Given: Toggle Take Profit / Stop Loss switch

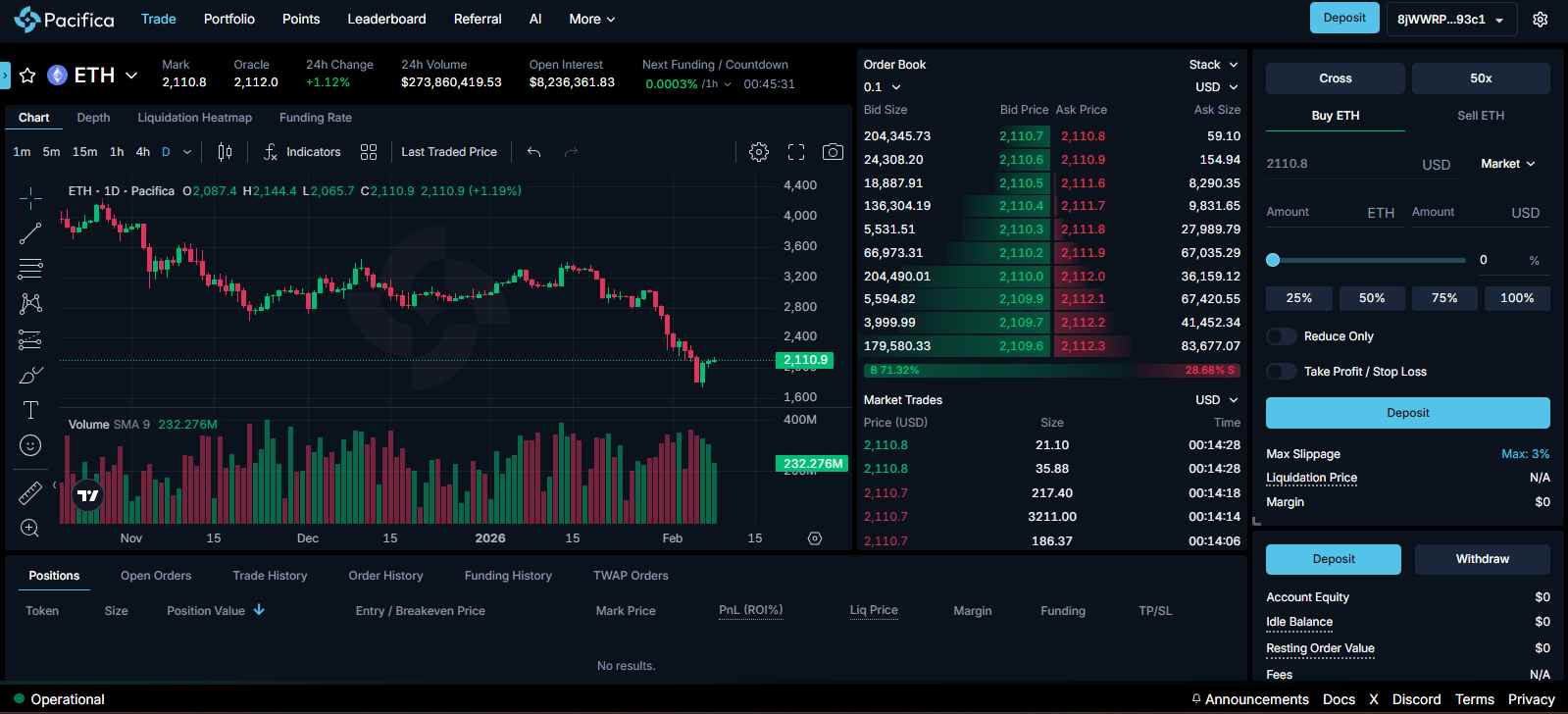Looking at the screenshot, I should click(1282, 372).
